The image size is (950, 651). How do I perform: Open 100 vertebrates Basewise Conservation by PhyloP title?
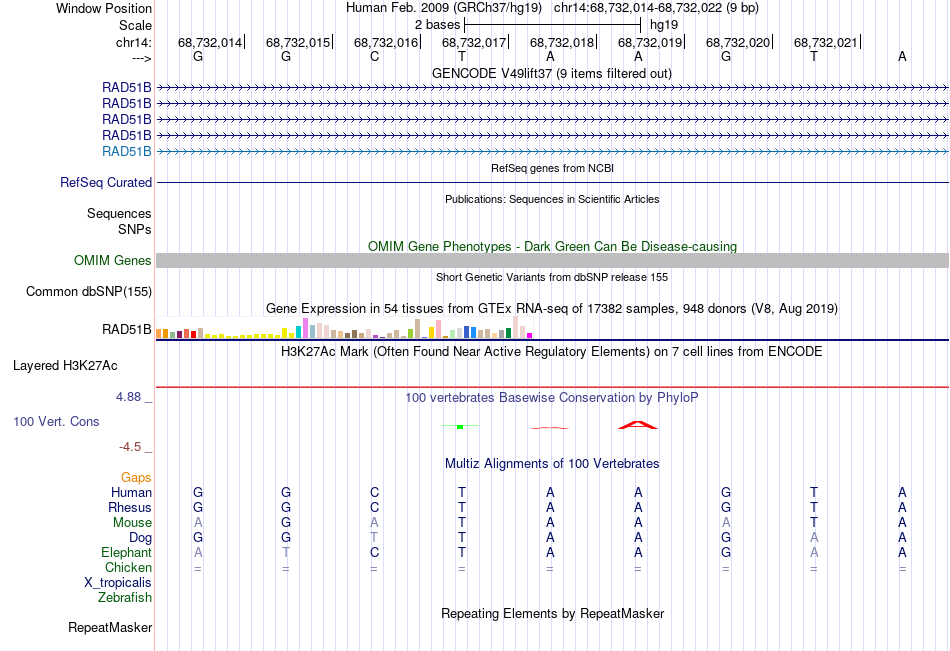(551, 398)
